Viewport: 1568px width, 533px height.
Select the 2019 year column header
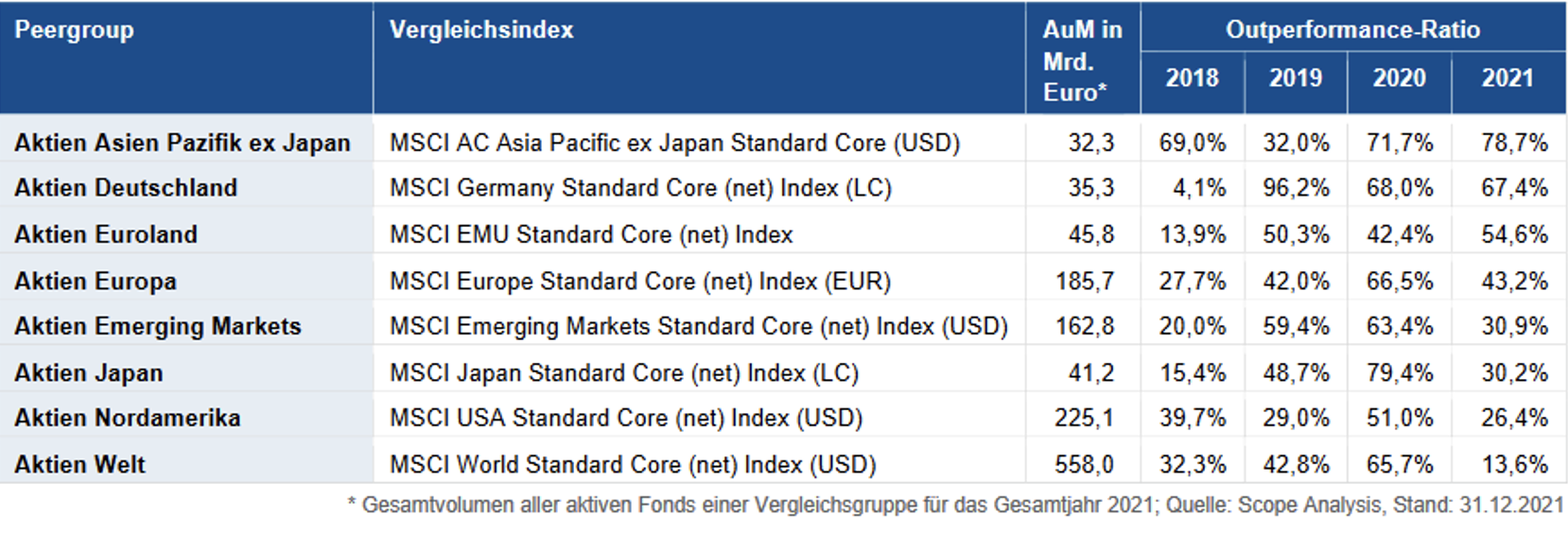(x=1296, y=78)
